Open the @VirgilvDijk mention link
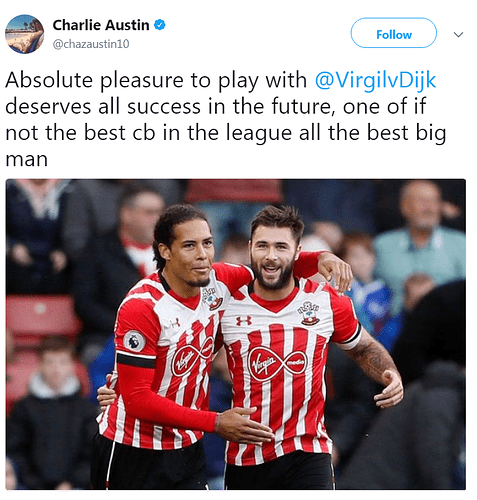The image size is (477, 500). [375, 80]
